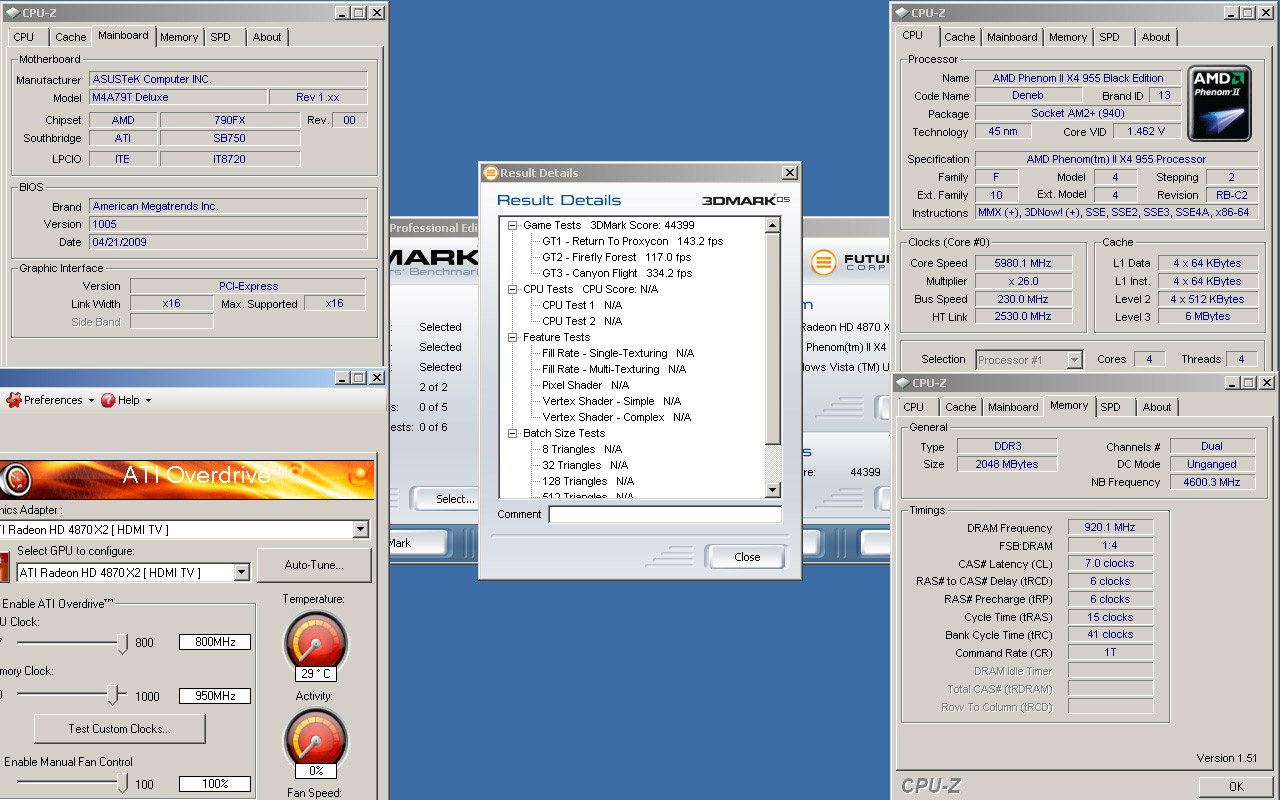Collapse the CPU Tests tree node
Image resolution: width=1280 pixels, height=800 pixels.
(x=513, y=289)
